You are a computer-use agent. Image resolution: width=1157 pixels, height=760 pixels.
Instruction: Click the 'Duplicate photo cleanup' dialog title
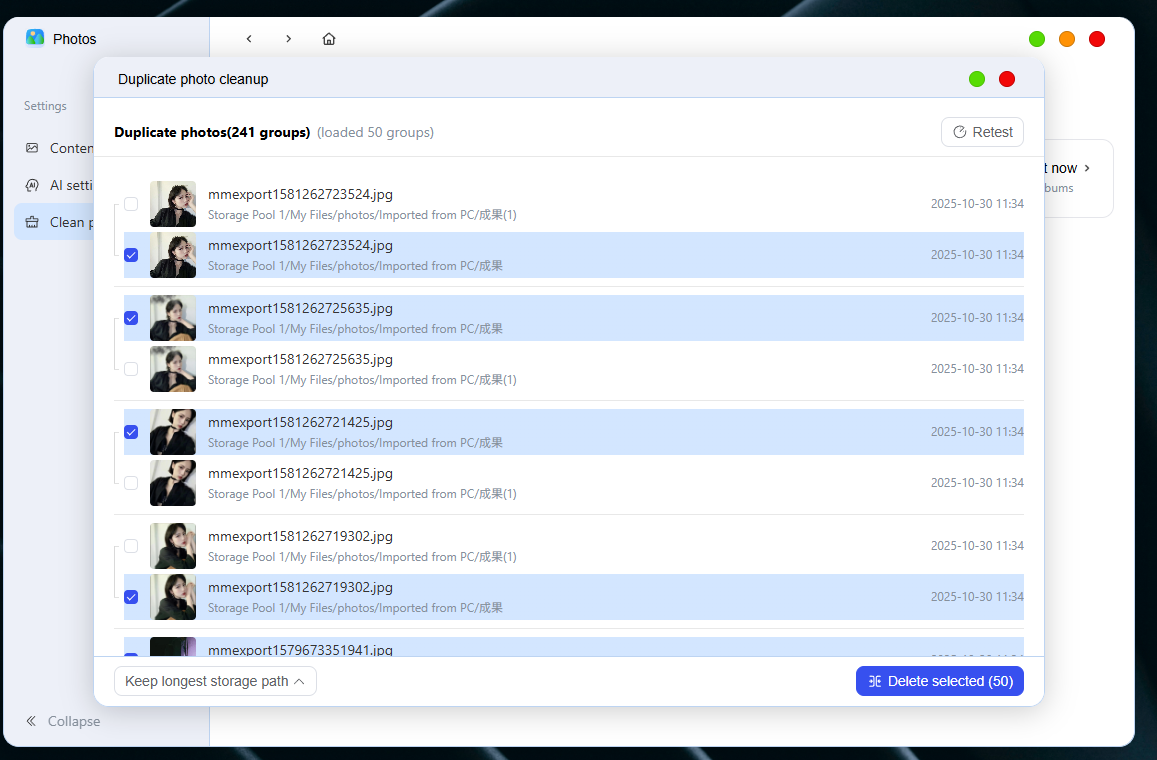pos(193,79)
